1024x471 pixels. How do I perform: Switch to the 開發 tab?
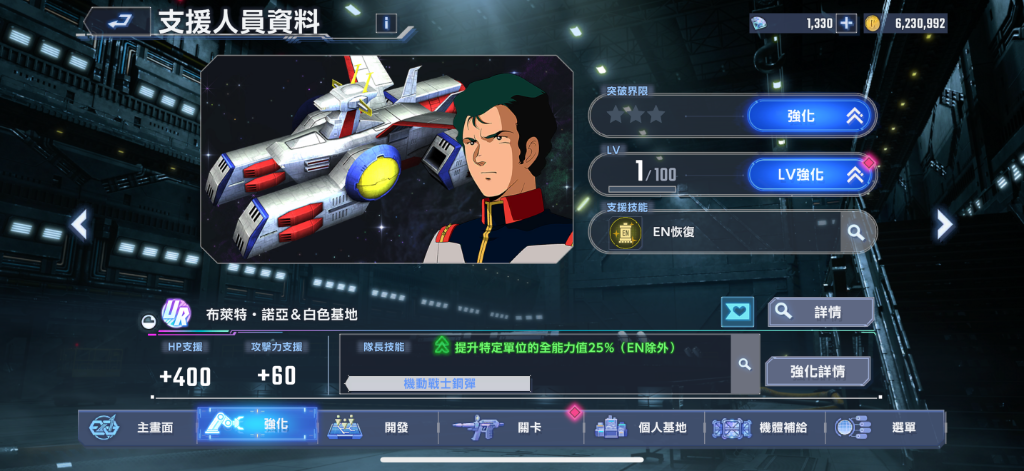click(377, 428)
